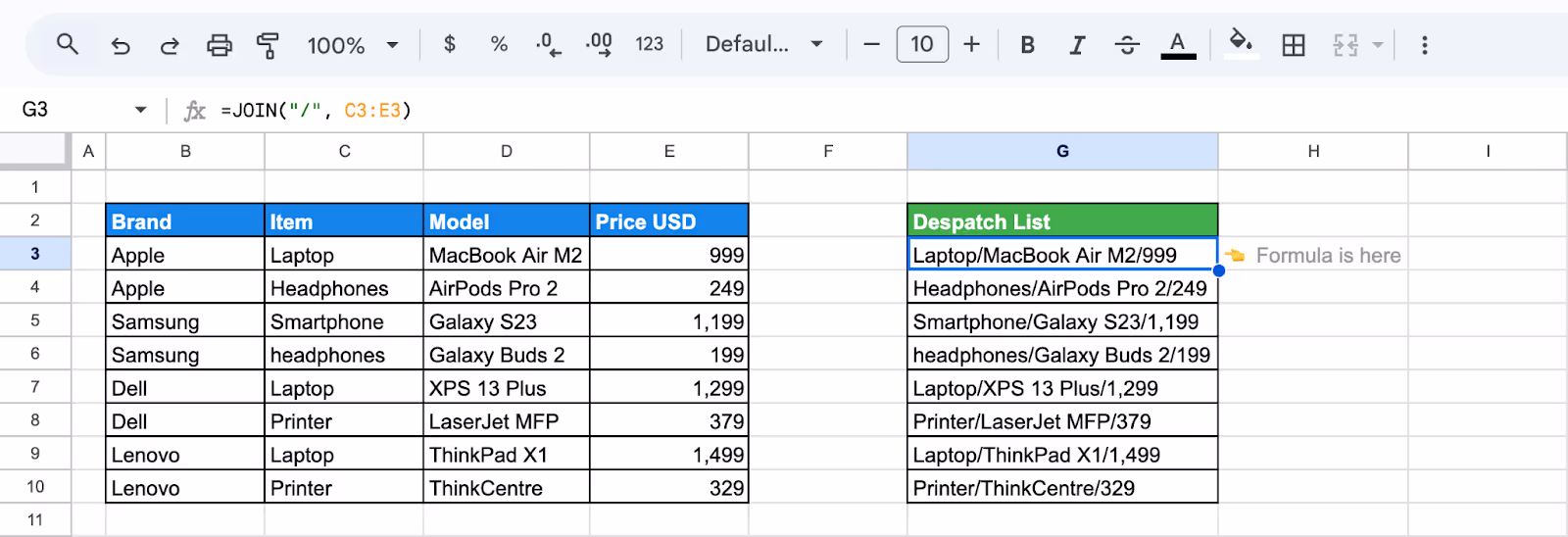Click the fill handle of cell G3
The width and height of the screenshot is (1568, 537).
(x=1218, y=270)
